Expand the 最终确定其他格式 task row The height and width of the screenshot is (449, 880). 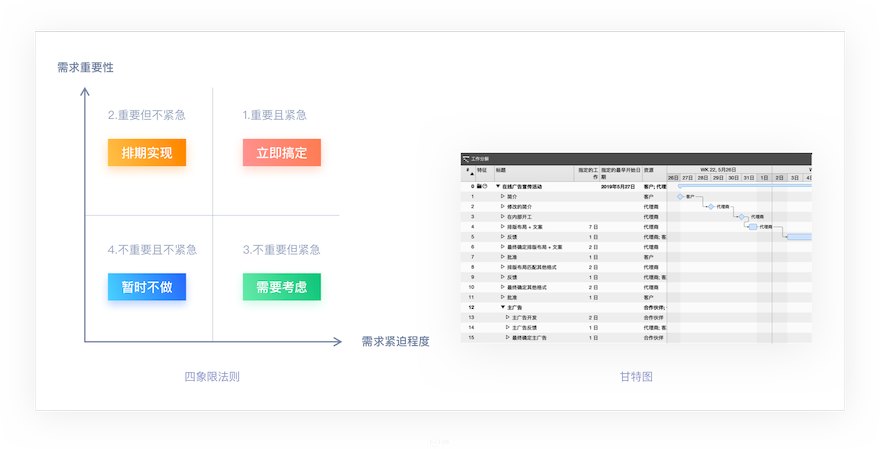click(x=503, y=287)
